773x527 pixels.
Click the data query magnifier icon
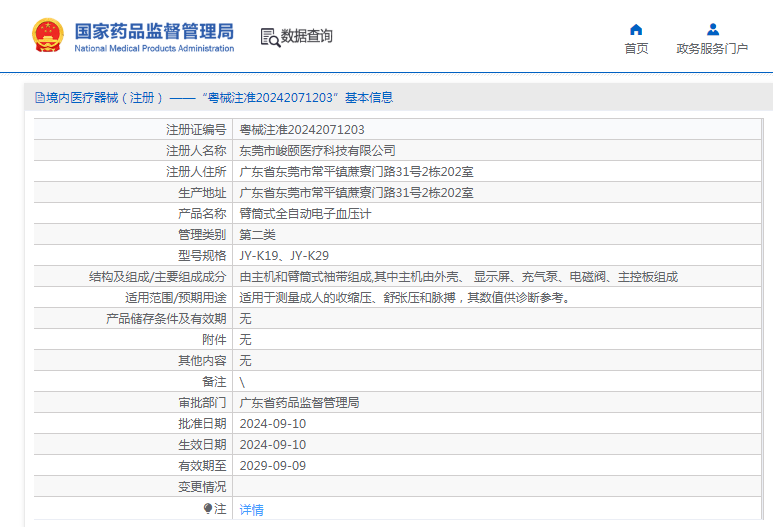[x=270, y=37]
